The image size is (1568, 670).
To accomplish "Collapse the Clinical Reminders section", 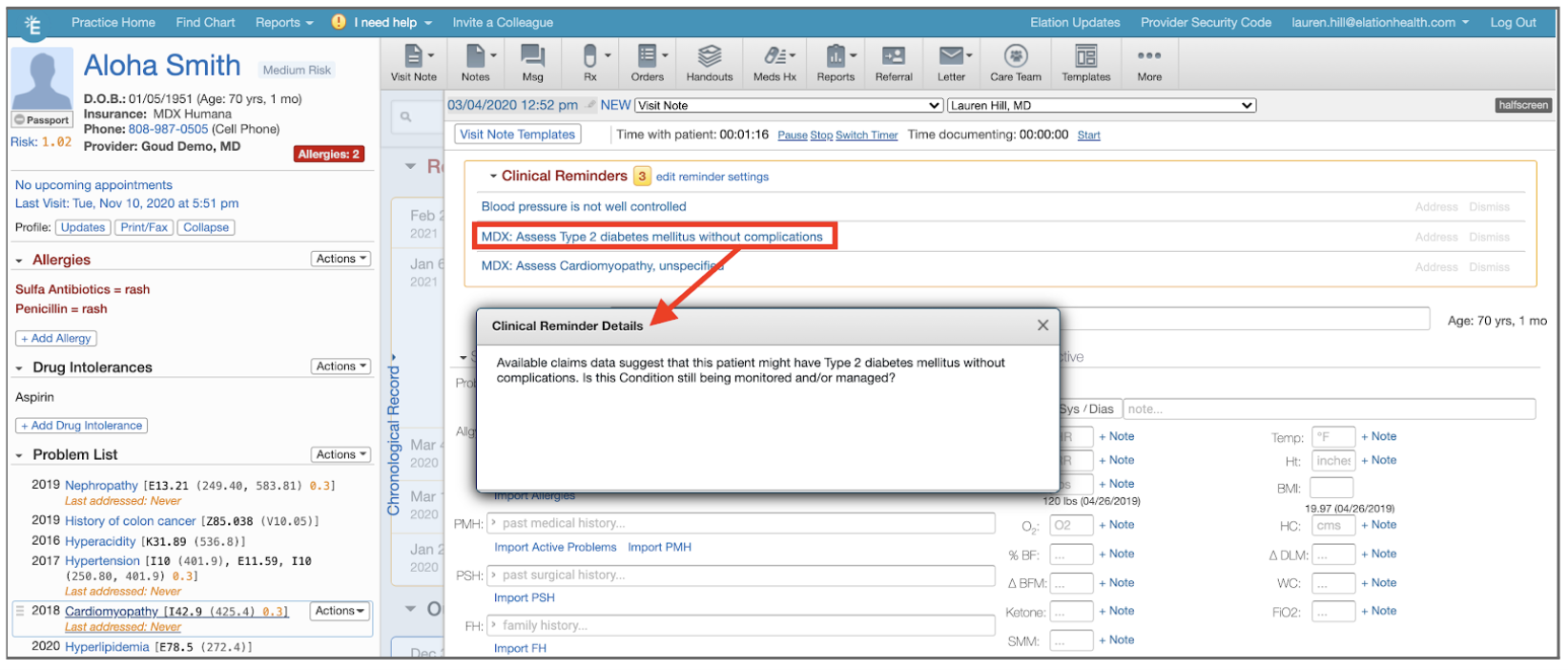I will (493, 177).
